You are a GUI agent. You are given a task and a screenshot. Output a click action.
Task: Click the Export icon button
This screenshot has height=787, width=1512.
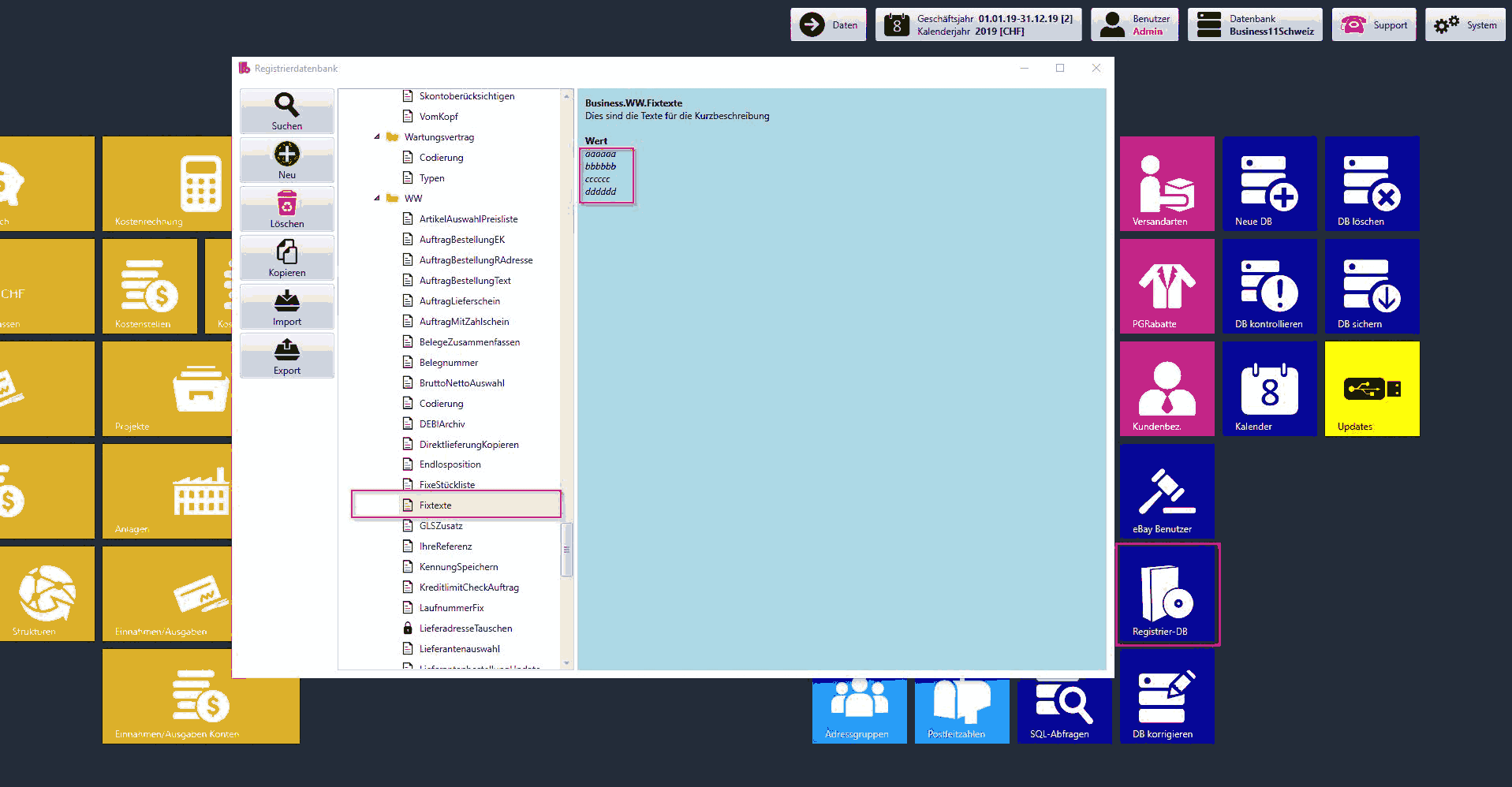point(286,356)
